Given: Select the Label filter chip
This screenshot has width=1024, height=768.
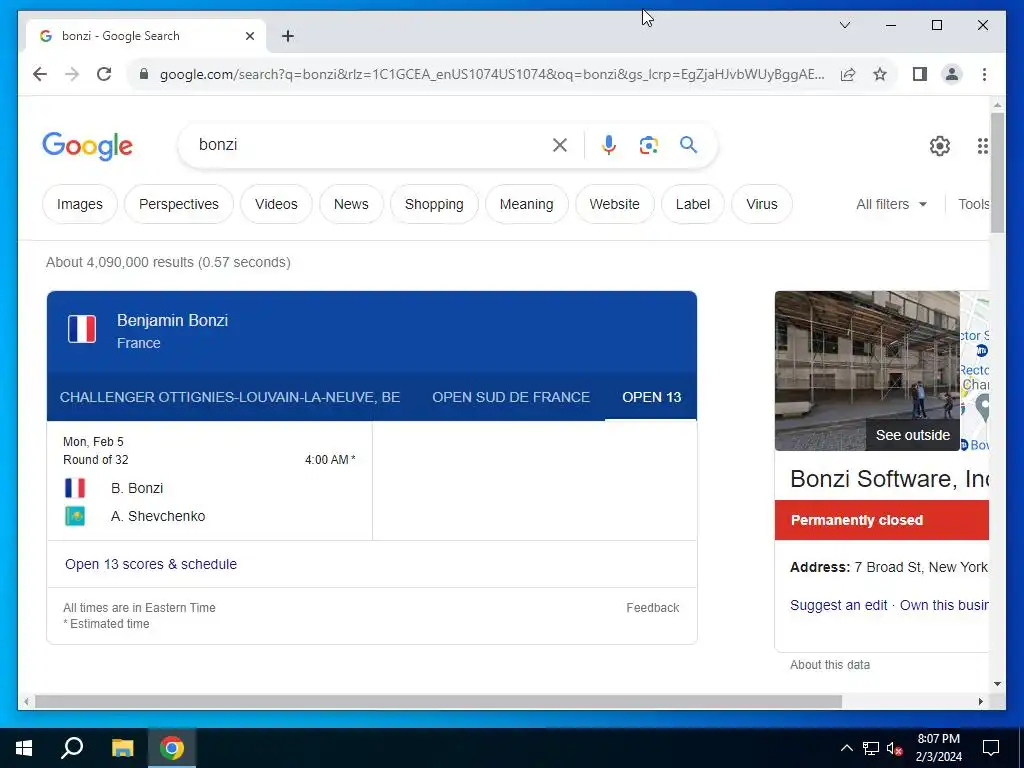Looking at the screenshot, I should click(x=693, y=204).
